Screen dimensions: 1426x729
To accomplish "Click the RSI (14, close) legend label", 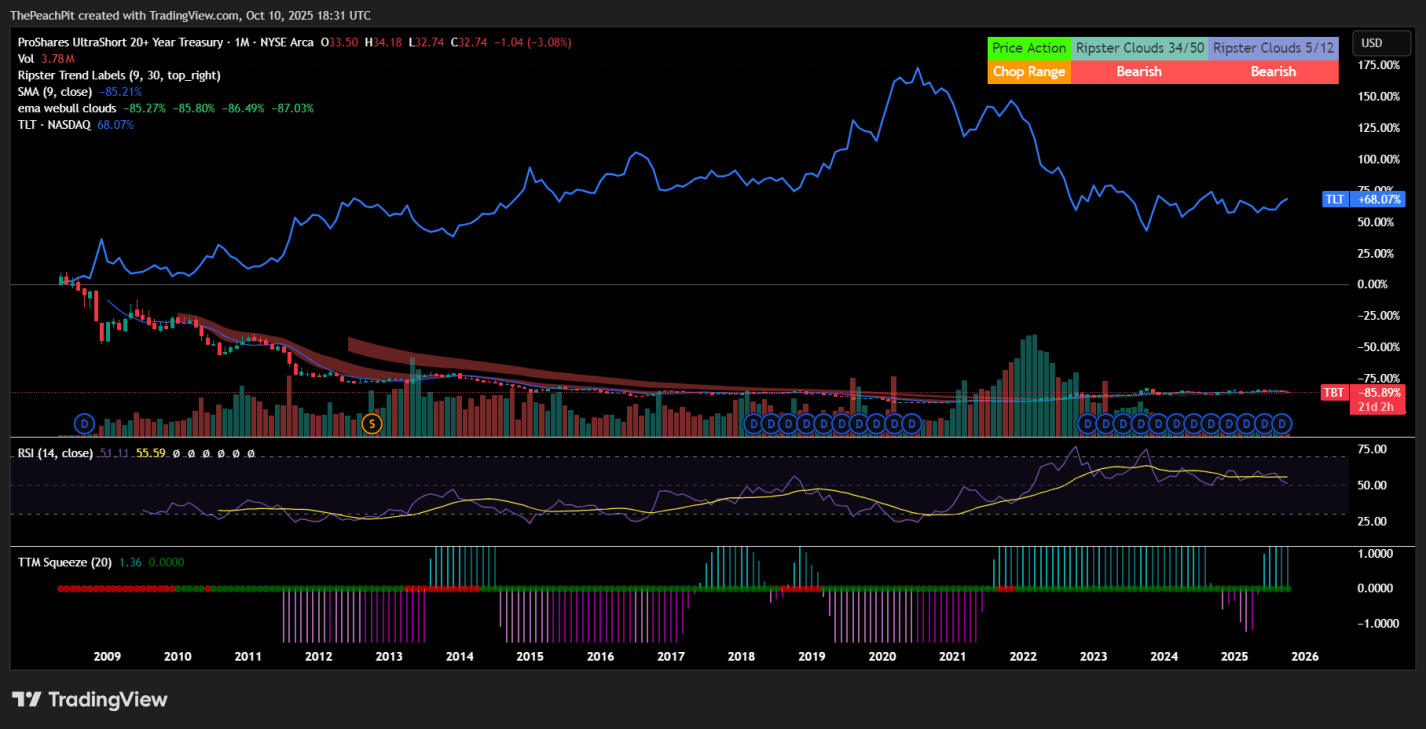I will point(56,453).
